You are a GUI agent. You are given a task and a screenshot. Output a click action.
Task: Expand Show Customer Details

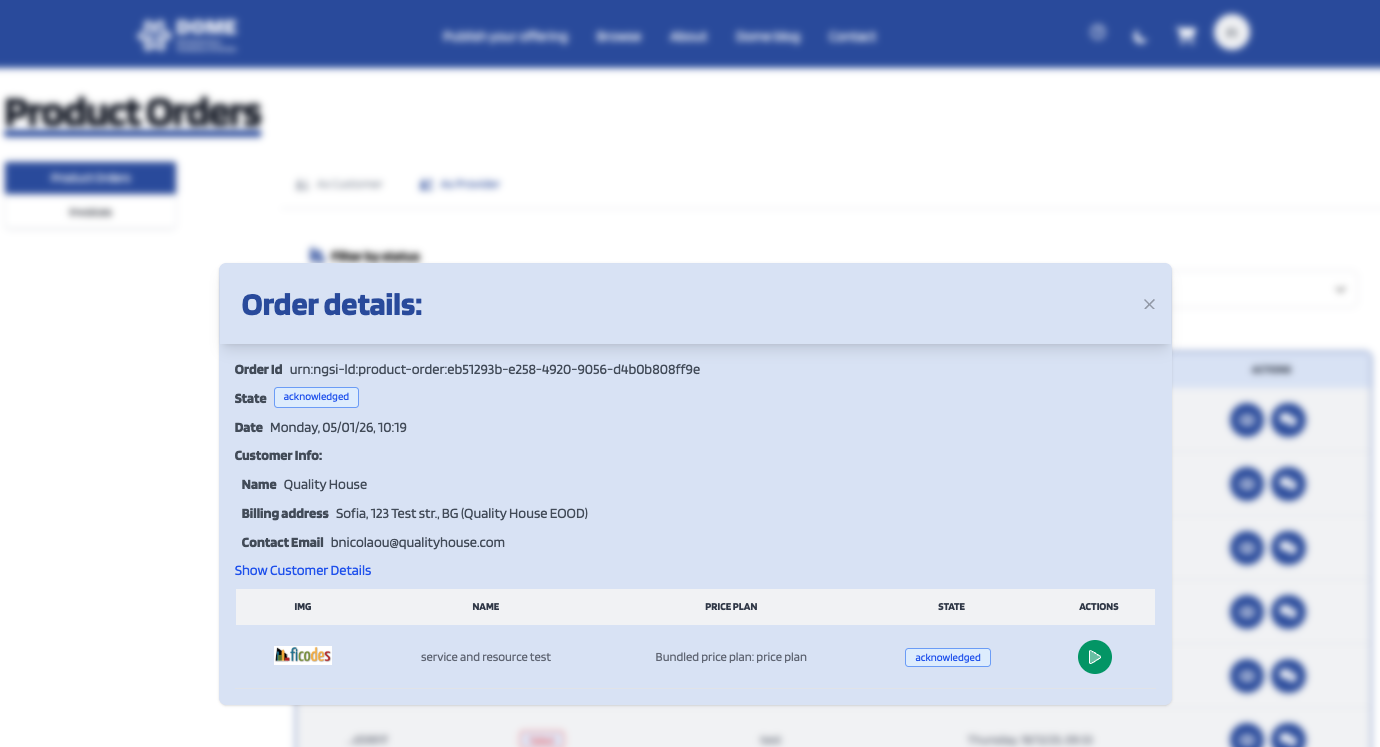tap(302, 570)
